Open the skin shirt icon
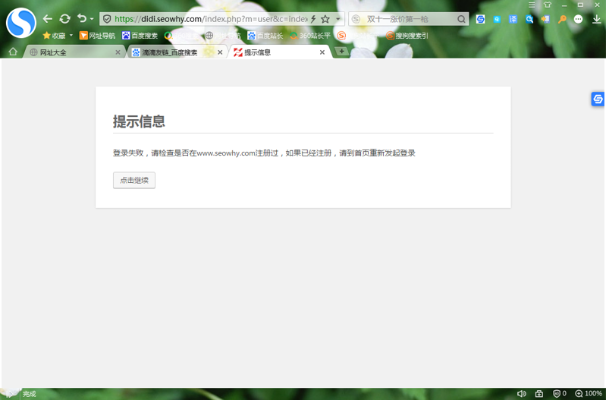 [547, 5]
